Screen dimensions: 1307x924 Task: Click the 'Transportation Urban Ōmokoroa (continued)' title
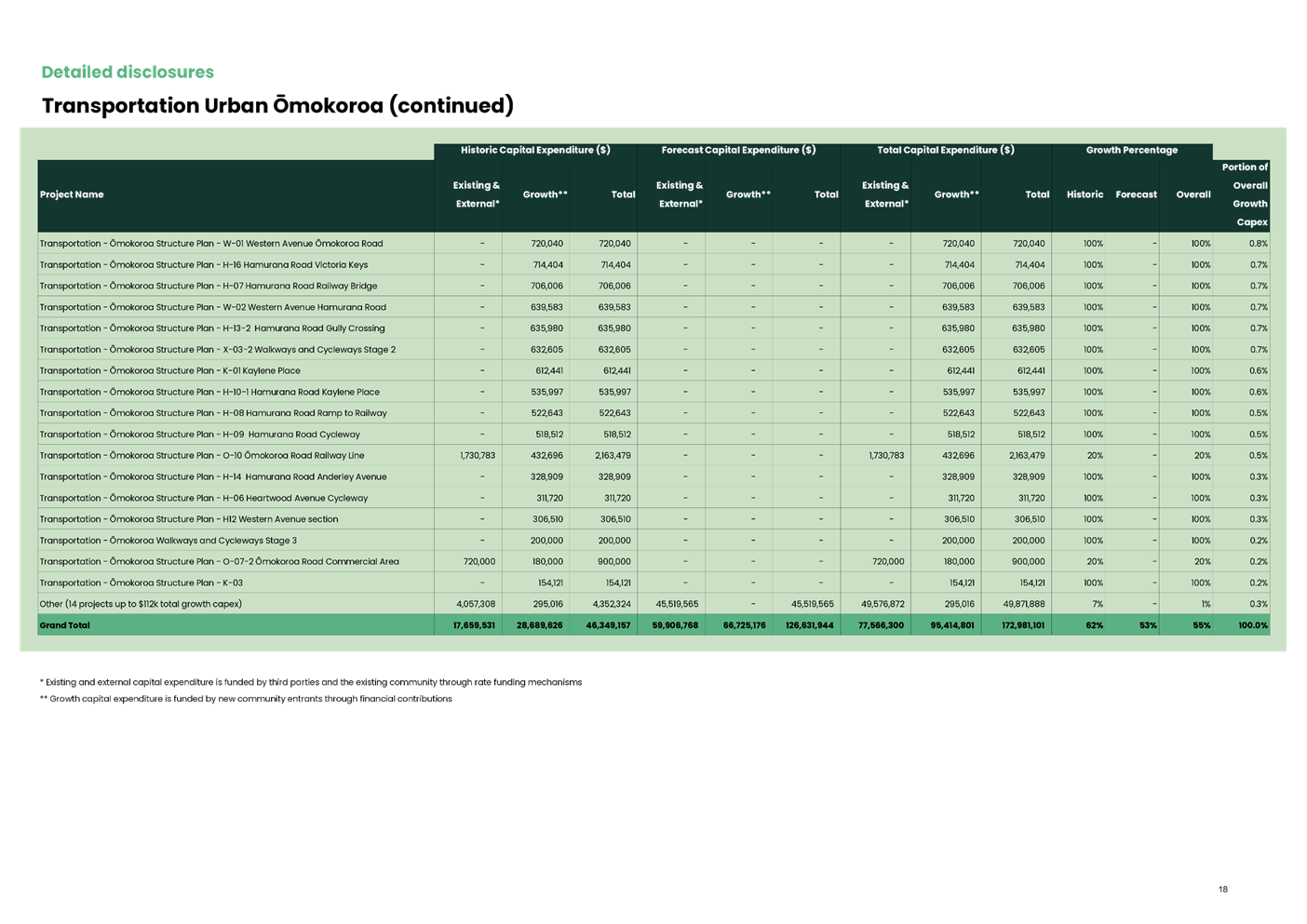pyautogui.click(x=276, y=105)
